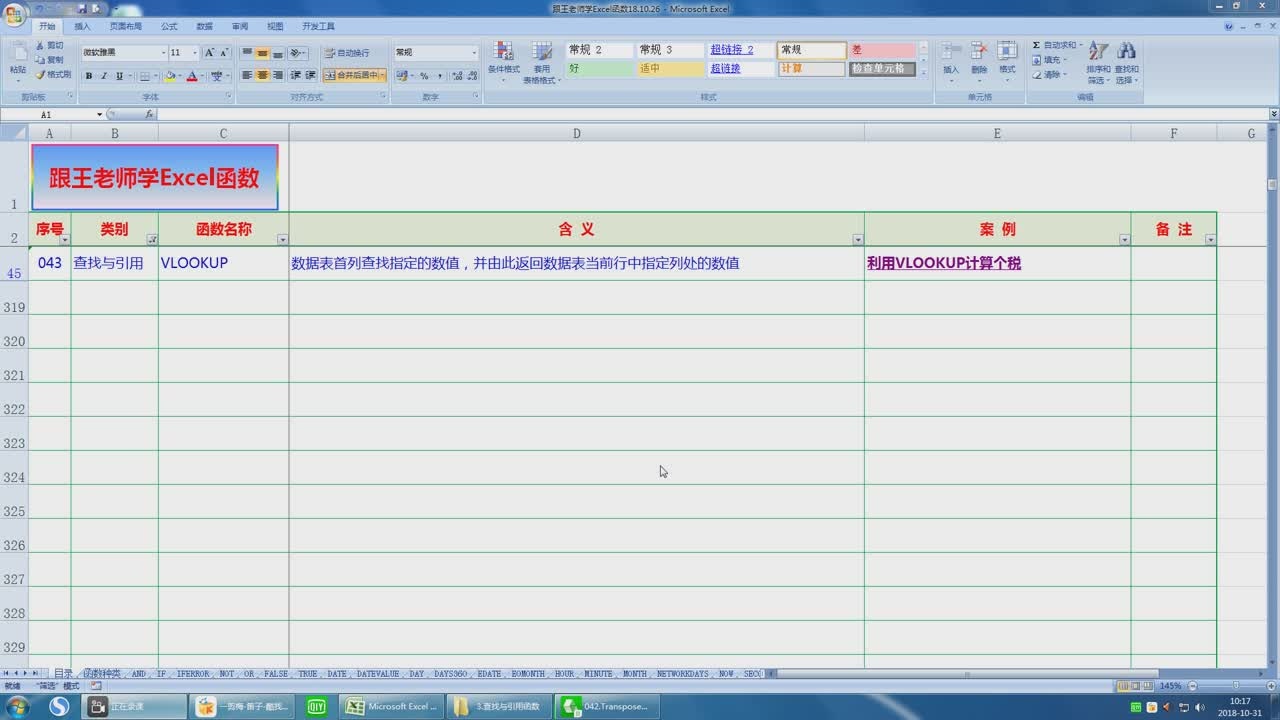
Task: Decrease font size with the shrink-font icon
Action: (x=224, y=52)
